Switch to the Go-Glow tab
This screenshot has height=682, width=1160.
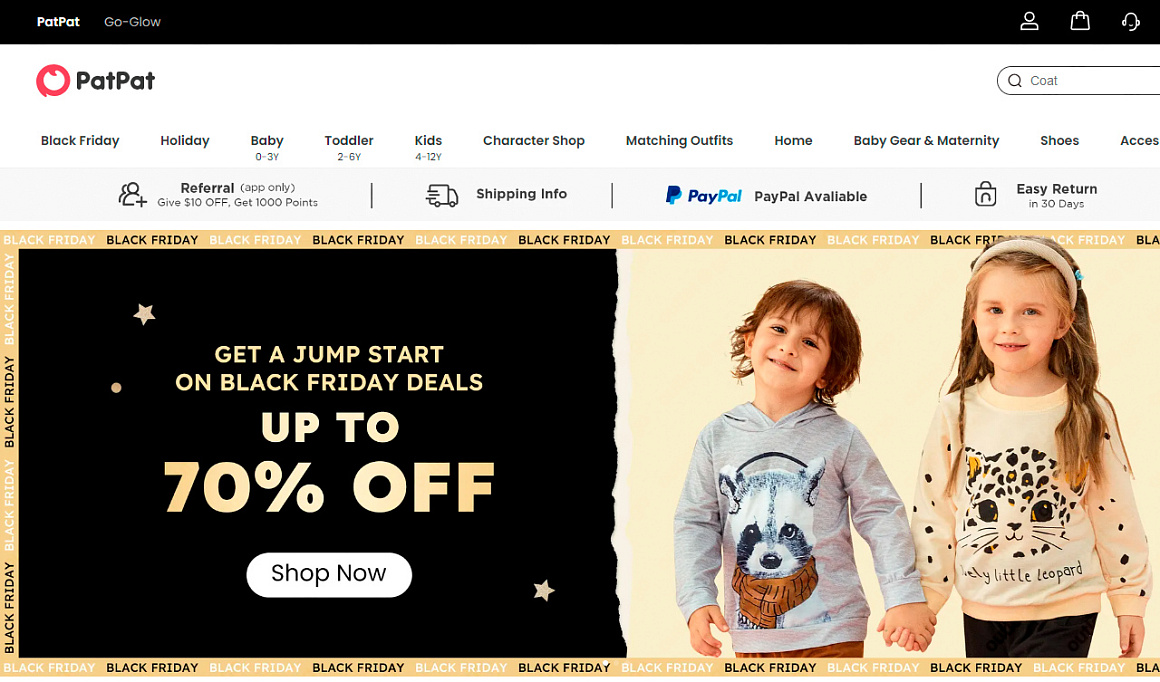click(132, 22)
